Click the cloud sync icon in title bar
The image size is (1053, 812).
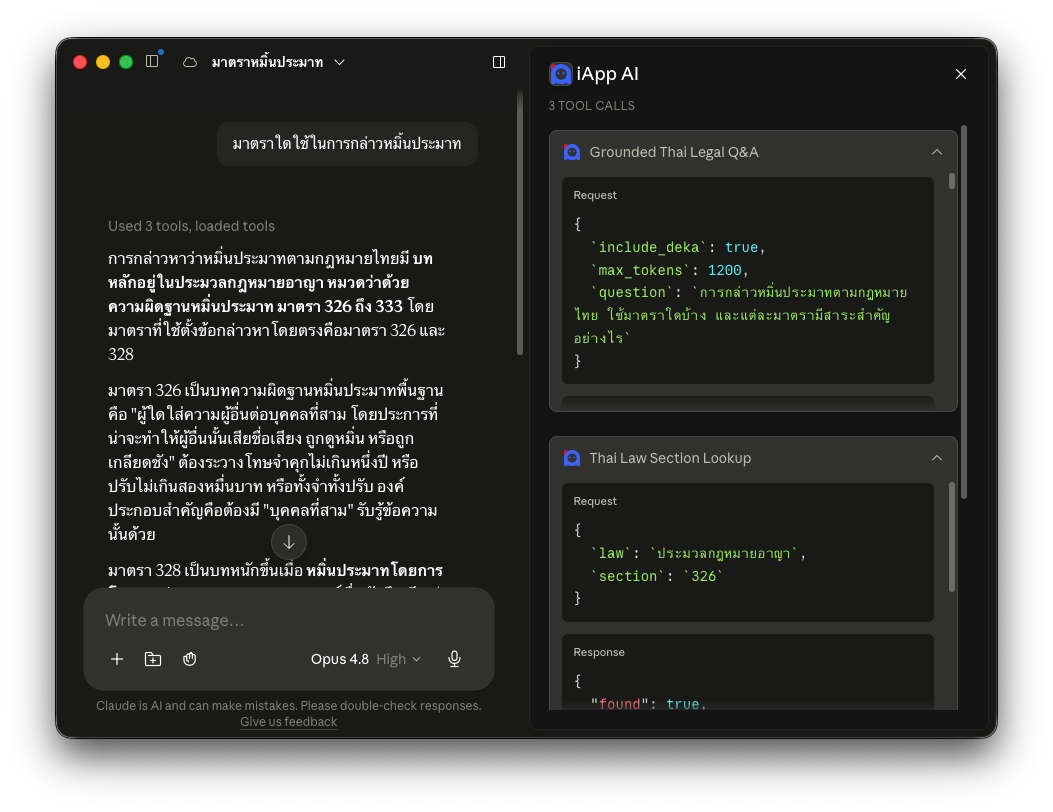(190, 62)
